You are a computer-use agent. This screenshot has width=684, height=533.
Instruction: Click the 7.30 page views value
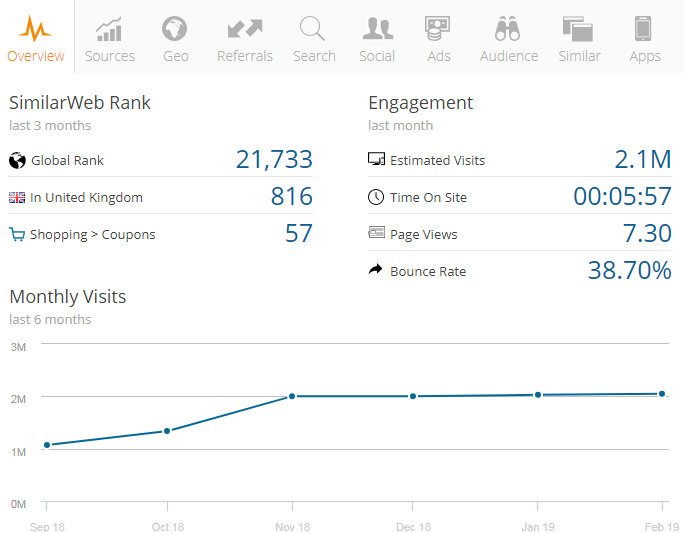click(647, 233)
